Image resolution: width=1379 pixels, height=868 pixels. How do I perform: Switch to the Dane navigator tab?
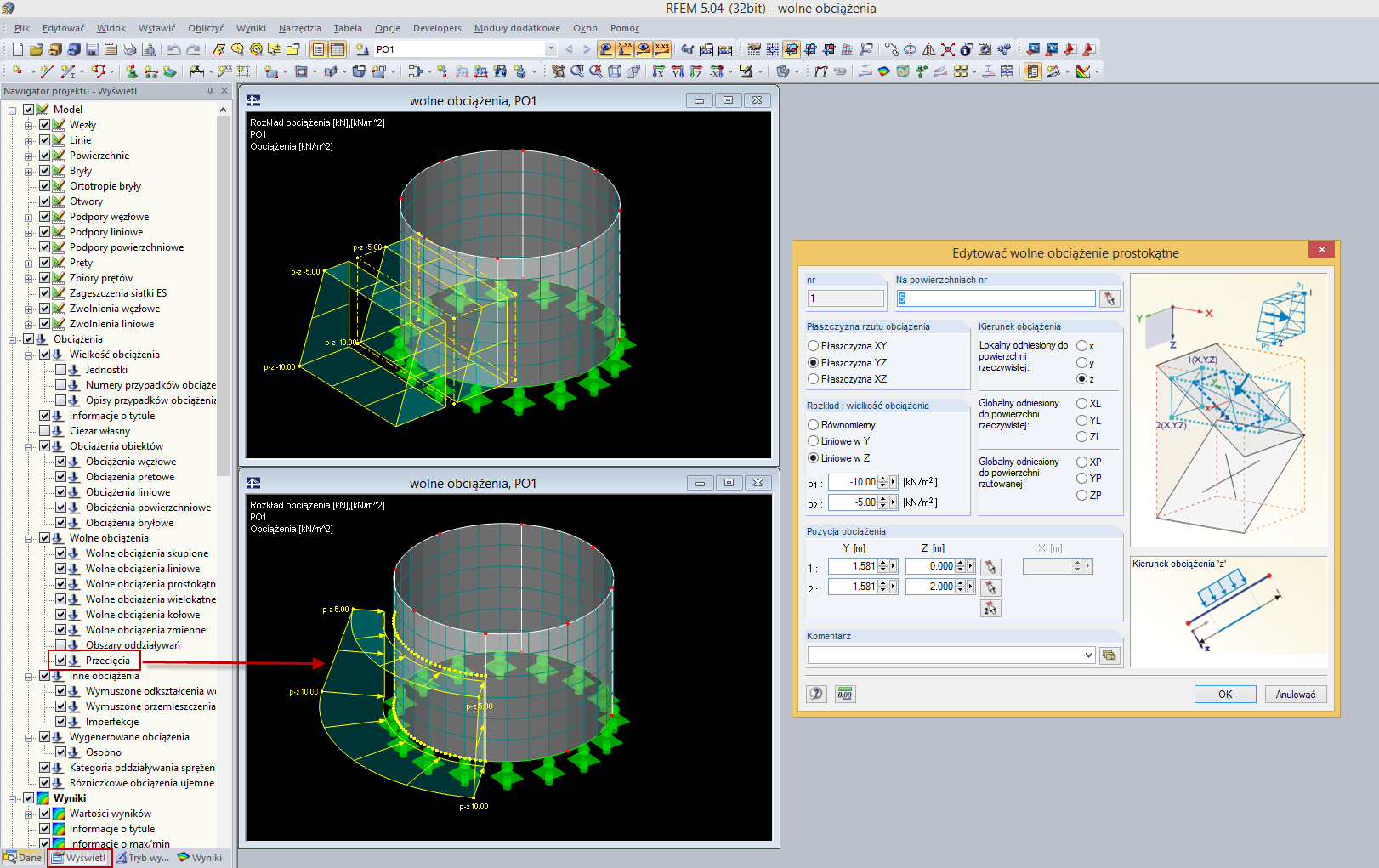click(23, 858)
